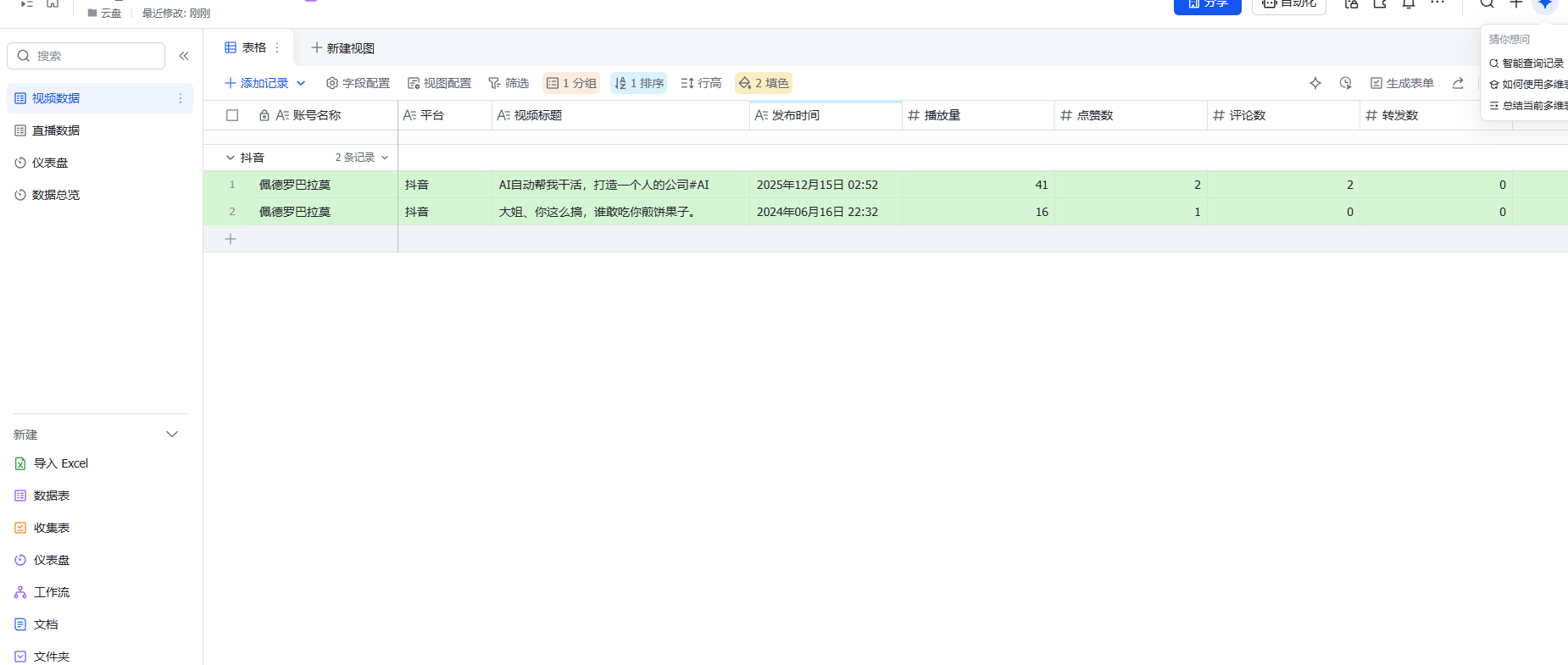Collapse the 抖音 group chevron
This screenshot has width=1568, height=665.
(230, 158)
